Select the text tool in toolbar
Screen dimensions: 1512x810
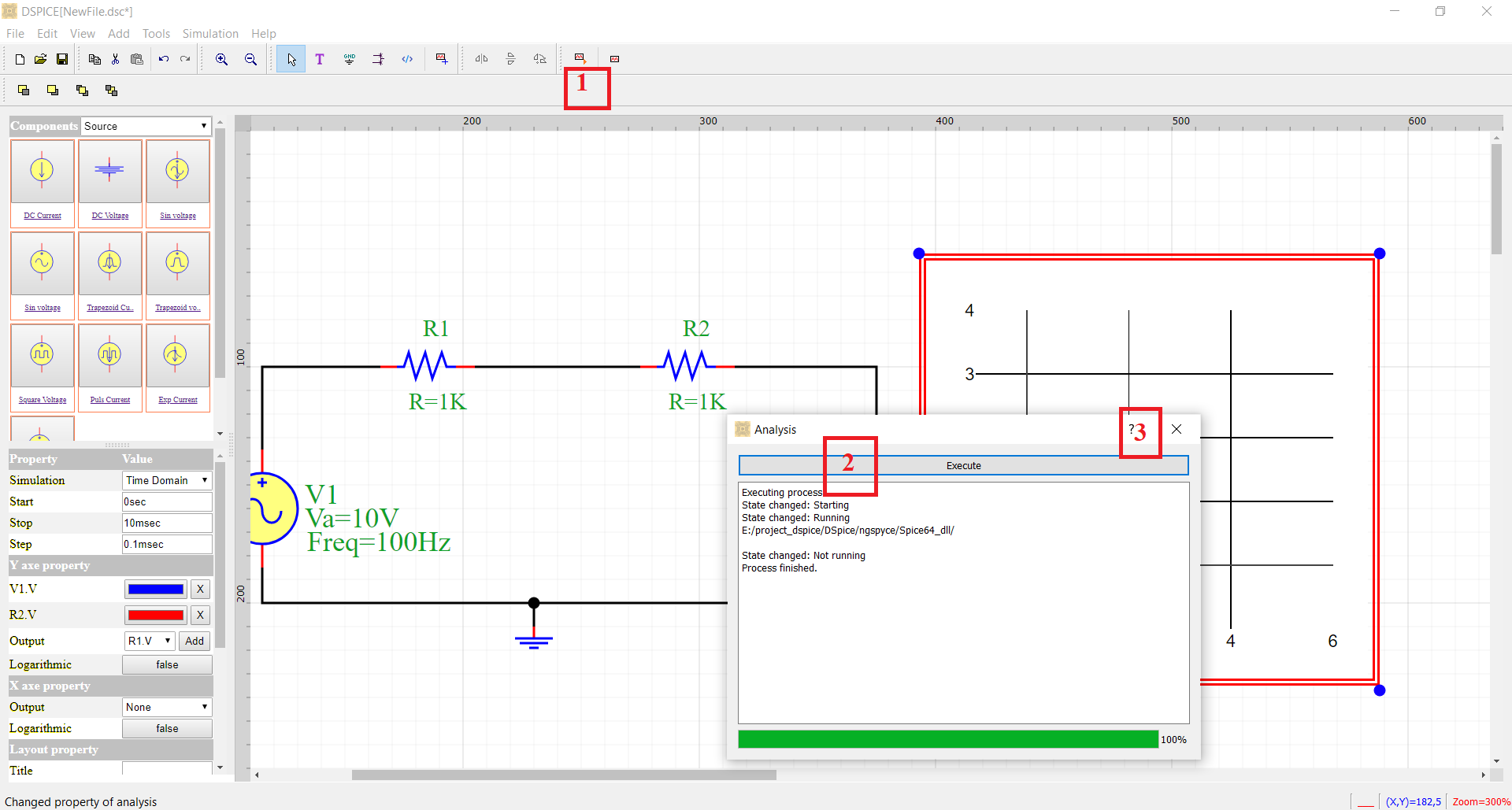tap(320, 59)
